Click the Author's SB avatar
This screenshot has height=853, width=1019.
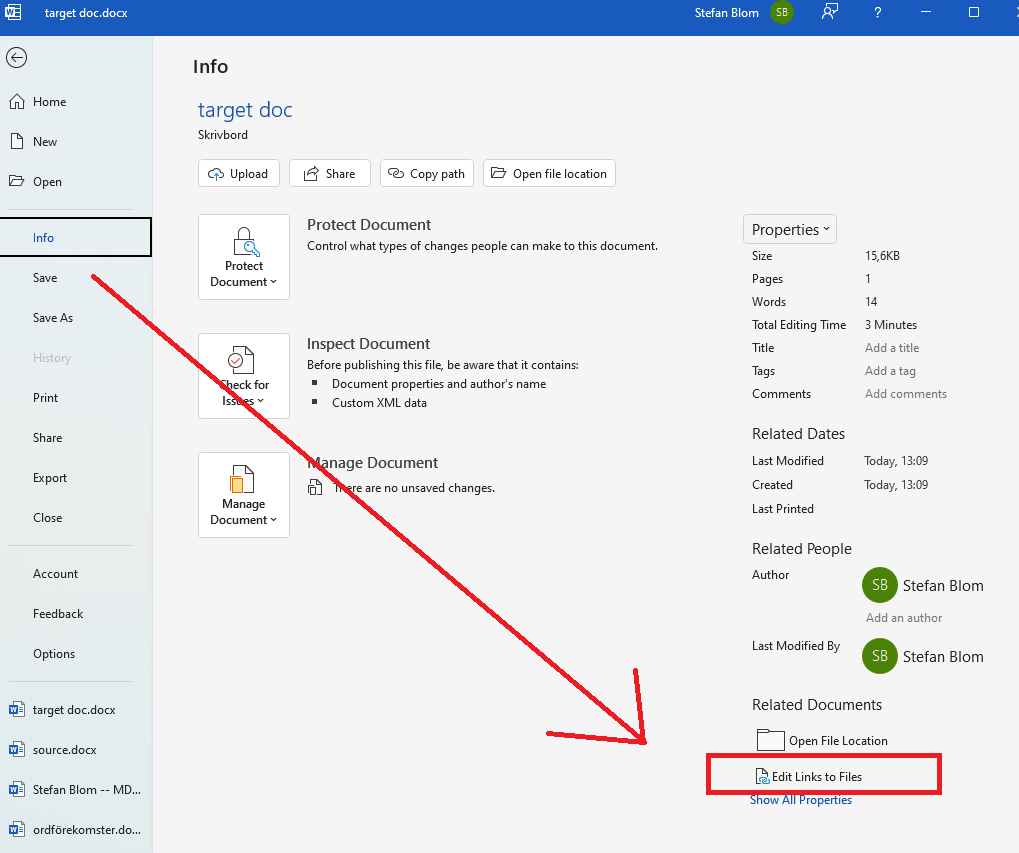pos(879,585)
